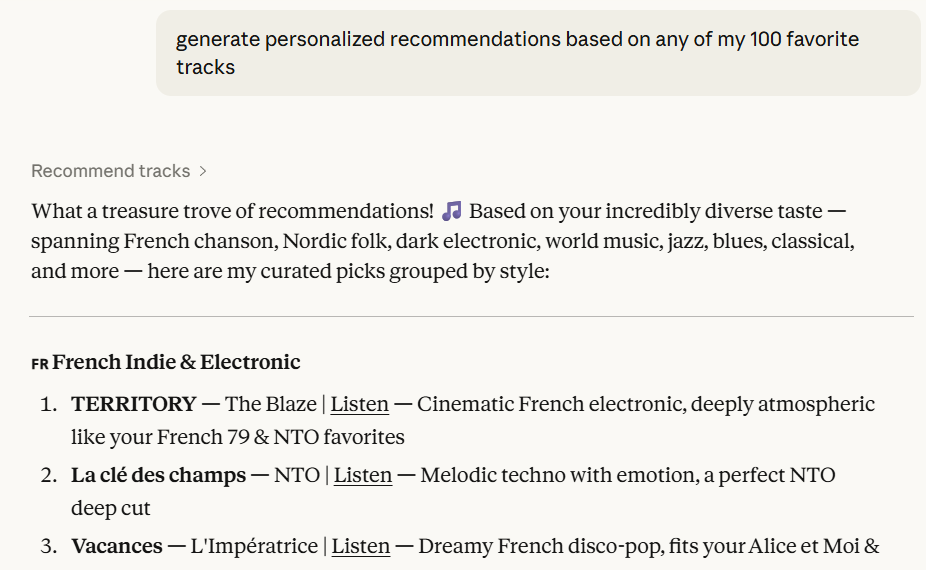Screen dimensions: 926x570
Task: Click the chevron beside Recommend tracks
Action: point(203,171)
